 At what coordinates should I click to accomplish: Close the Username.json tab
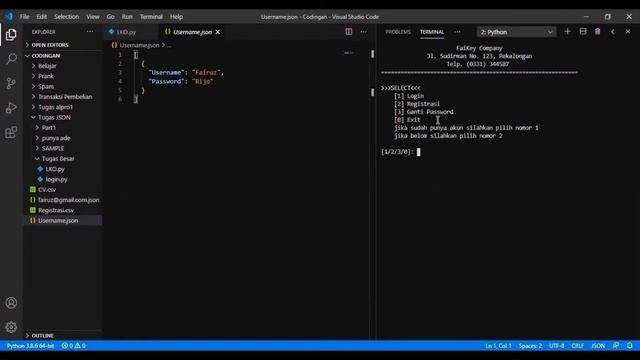tap(218, 32)
